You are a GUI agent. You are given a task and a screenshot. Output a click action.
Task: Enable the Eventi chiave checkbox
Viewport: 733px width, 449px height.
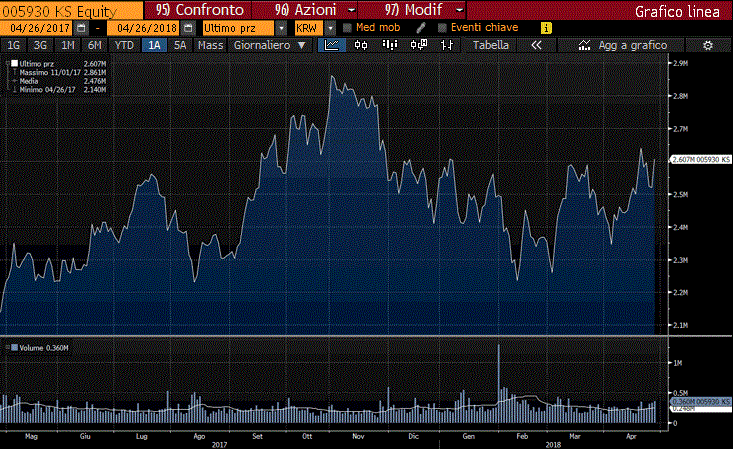[x=442, y=28]
